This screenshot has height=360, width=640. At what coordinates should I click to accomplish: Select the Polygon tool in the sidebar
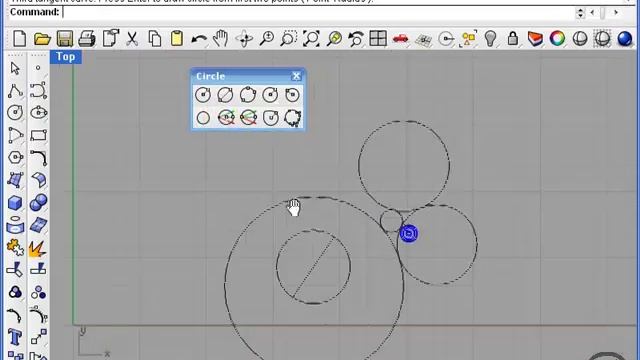15,158
